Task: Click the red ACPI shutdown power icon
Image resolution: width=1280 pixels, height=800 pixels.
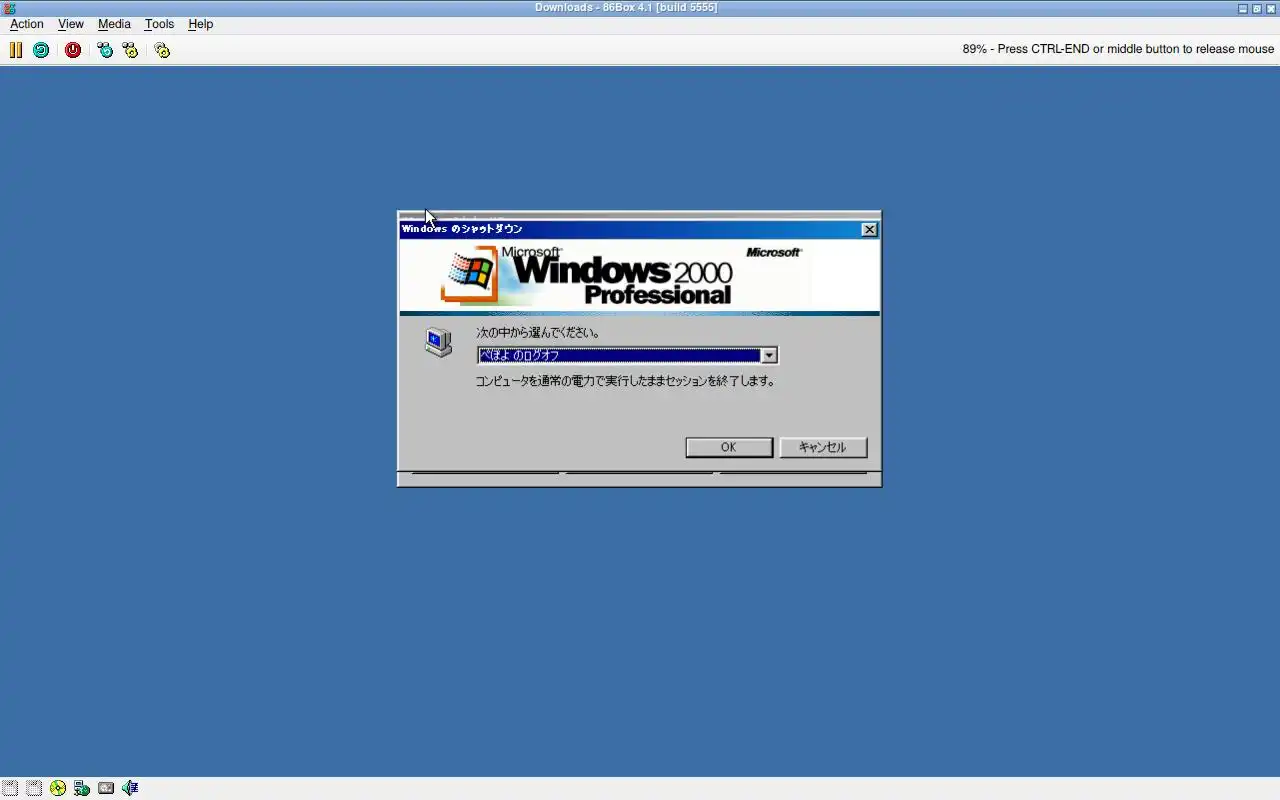Action: click(73, 49)
